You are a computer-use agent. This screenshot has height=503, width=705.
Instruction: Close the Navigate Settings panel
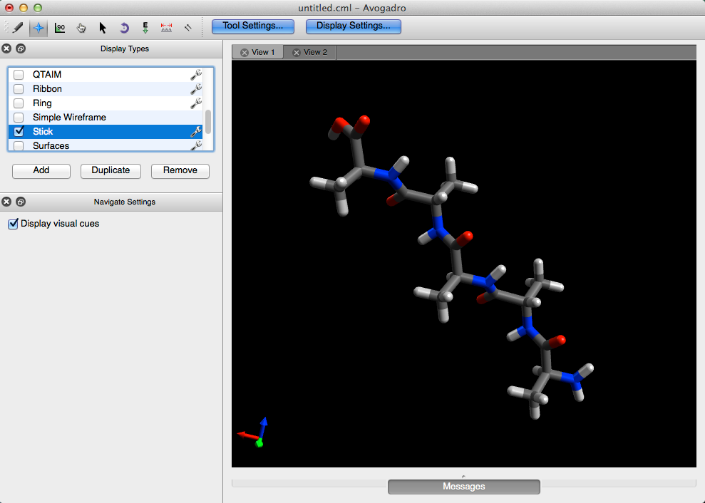pos(7,202)
